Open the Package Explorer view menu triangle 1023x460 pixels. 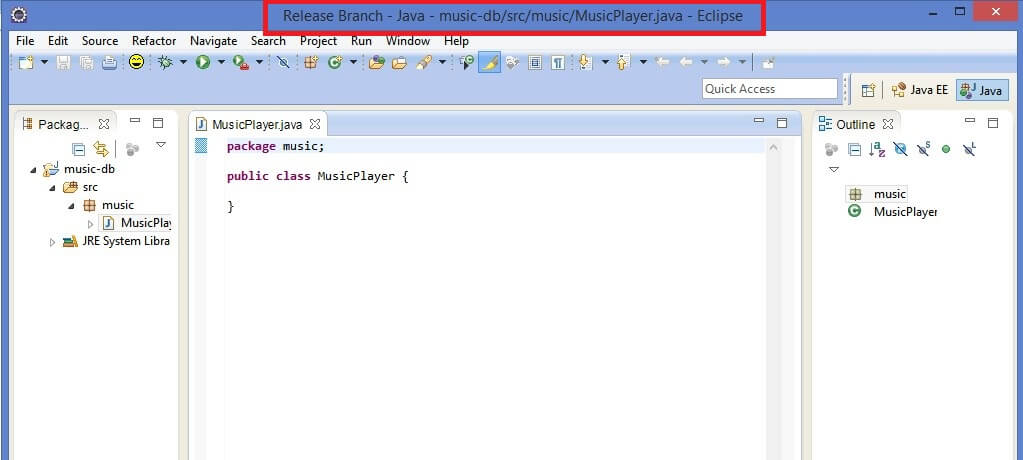tap(160, 145)
